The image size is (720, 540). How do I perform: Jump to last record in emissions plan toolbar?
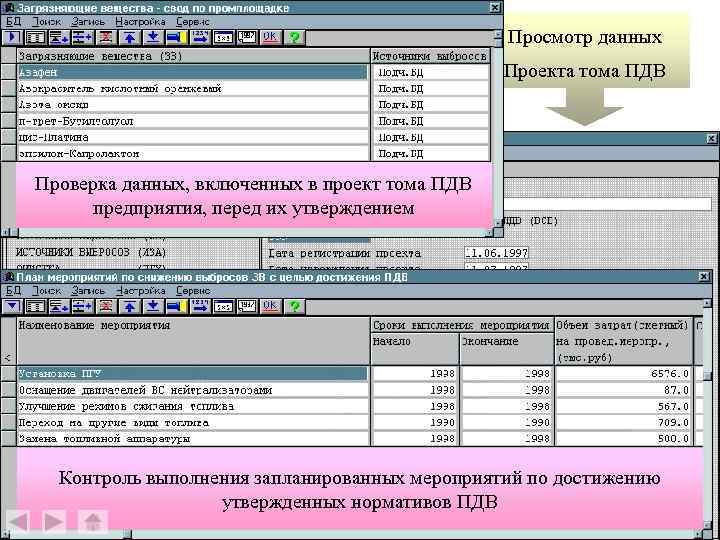pyautogui.click(x=153, y=306)
